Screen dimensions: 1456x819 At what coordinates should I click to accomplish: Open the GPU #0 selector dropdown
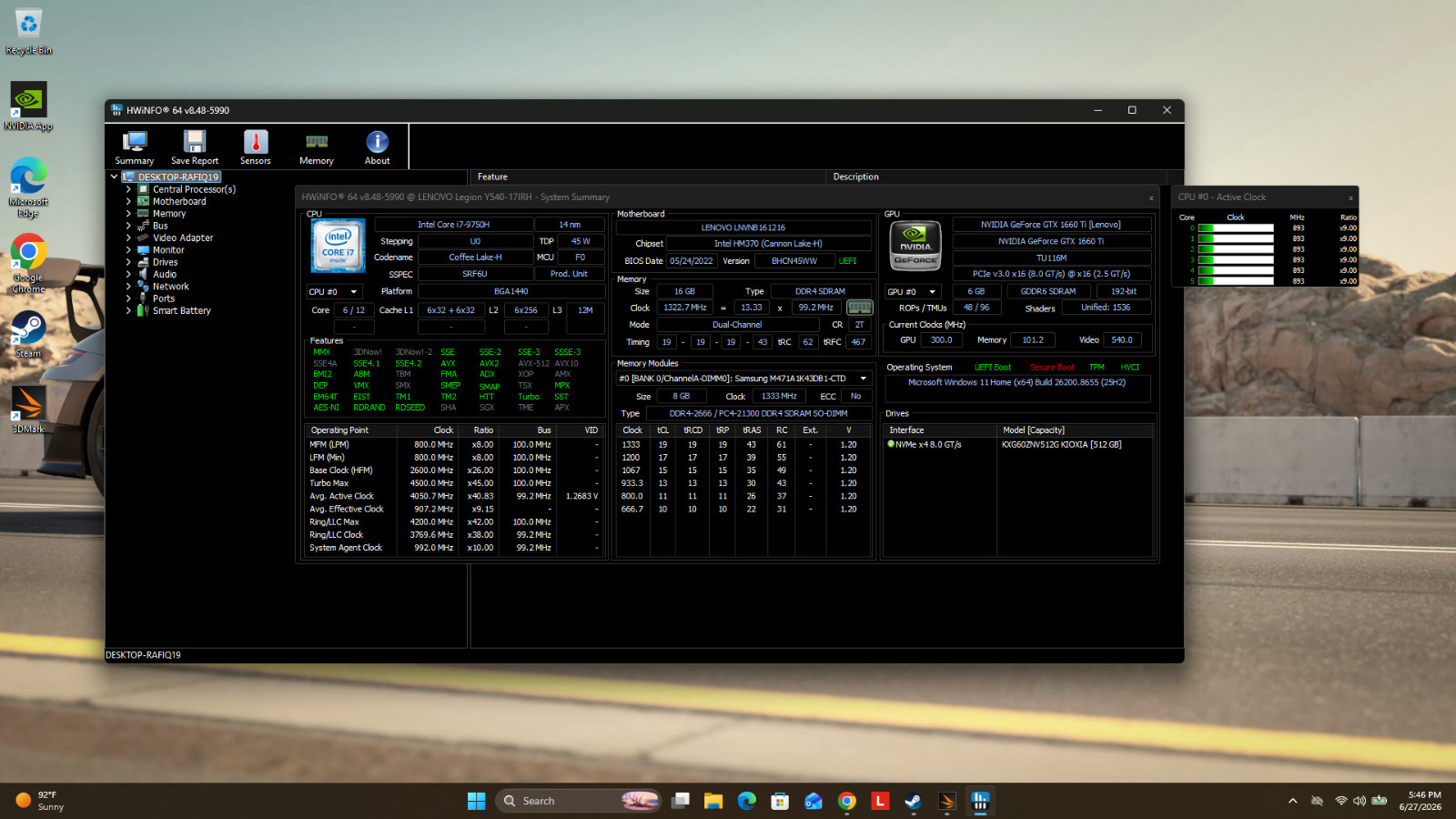click(913, 292)
